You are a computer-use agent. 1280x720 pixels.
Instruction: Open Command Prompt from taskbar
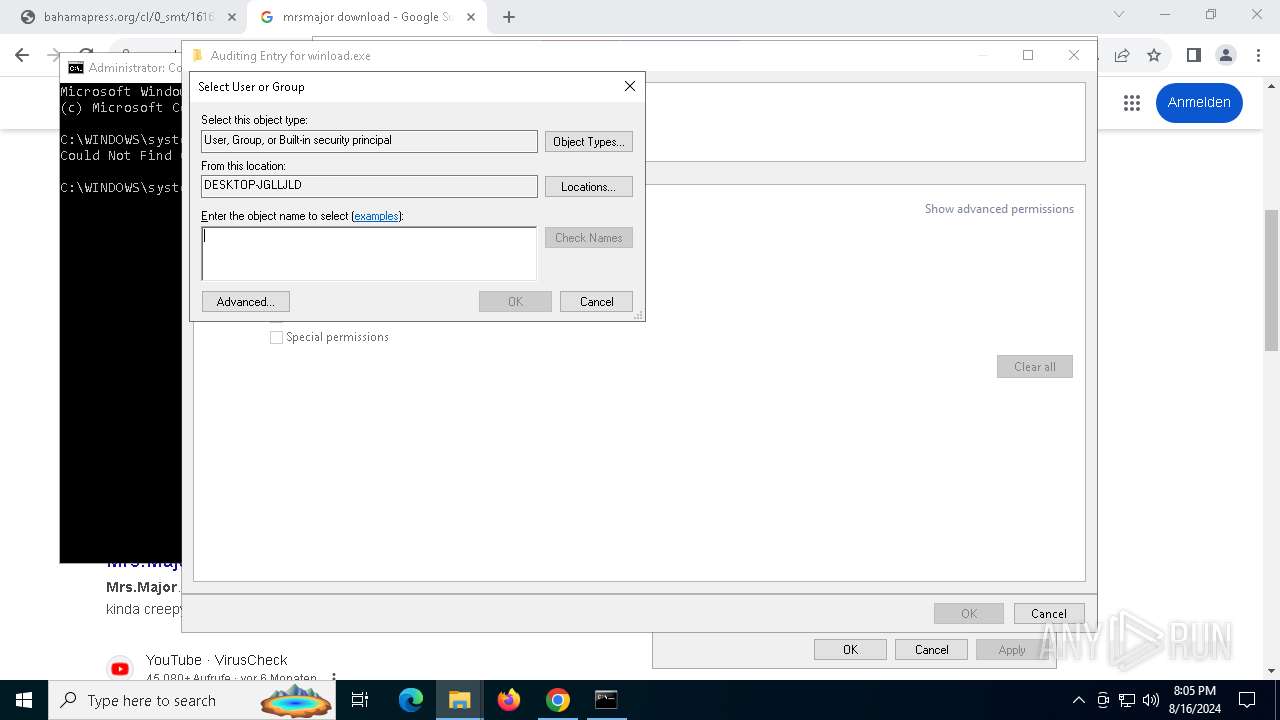click(x=606, y=700)
